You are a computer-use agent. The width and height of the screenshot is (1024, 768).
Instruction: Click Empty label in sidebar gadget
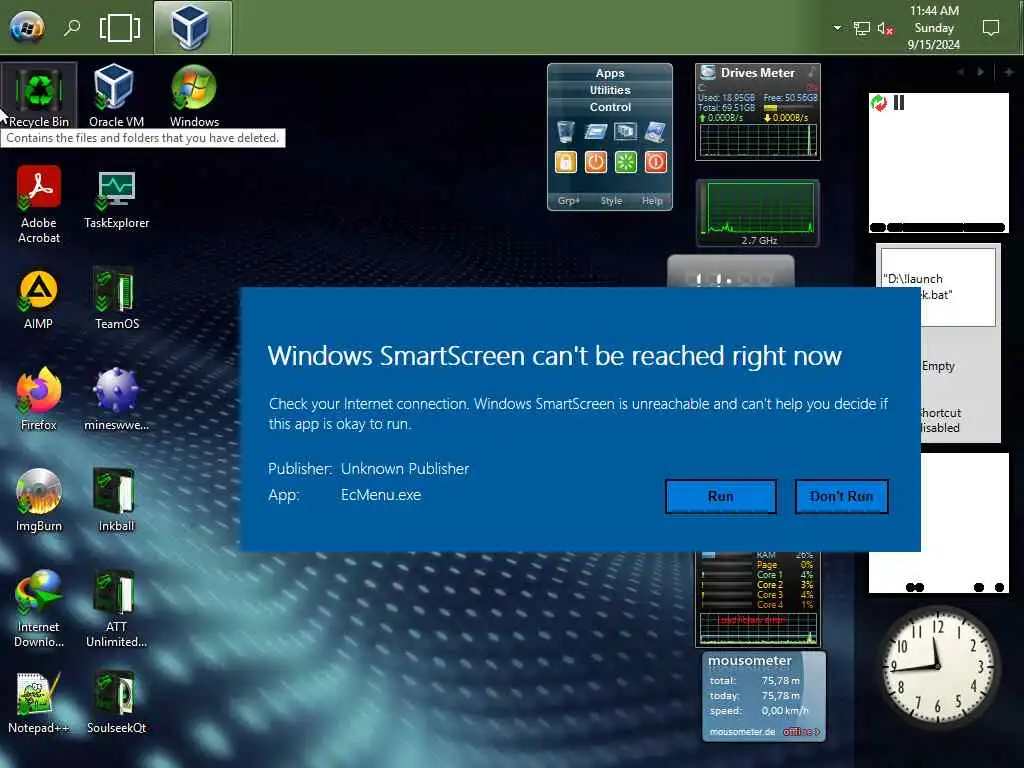(x=938, y=366)
